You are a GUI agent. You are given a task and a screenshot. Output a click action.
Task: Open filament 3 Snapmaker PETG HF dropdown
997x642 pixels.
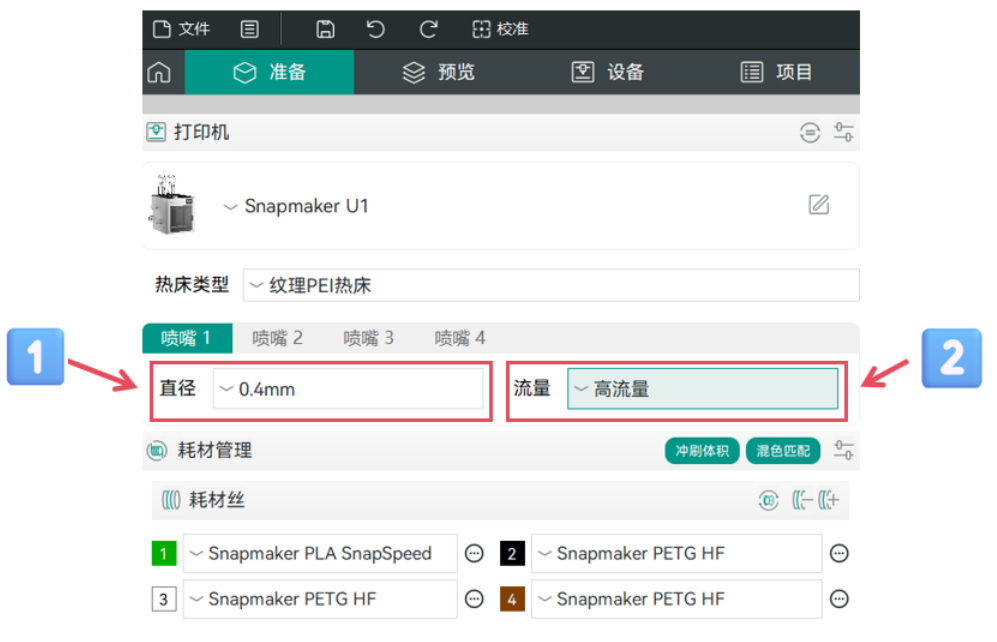pos(320,599)
